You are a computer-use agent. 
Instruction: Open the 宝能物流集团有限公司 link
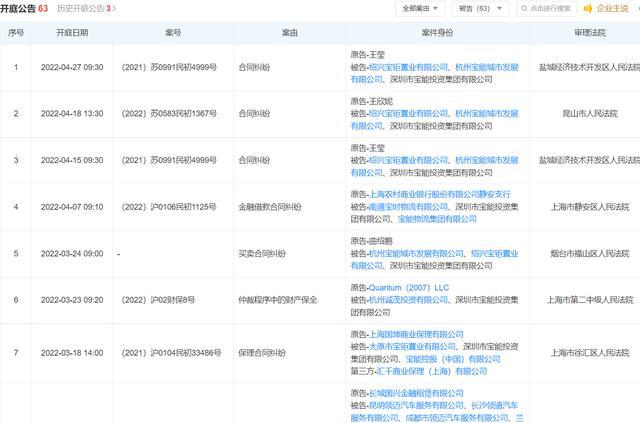[x=437, y=219]
